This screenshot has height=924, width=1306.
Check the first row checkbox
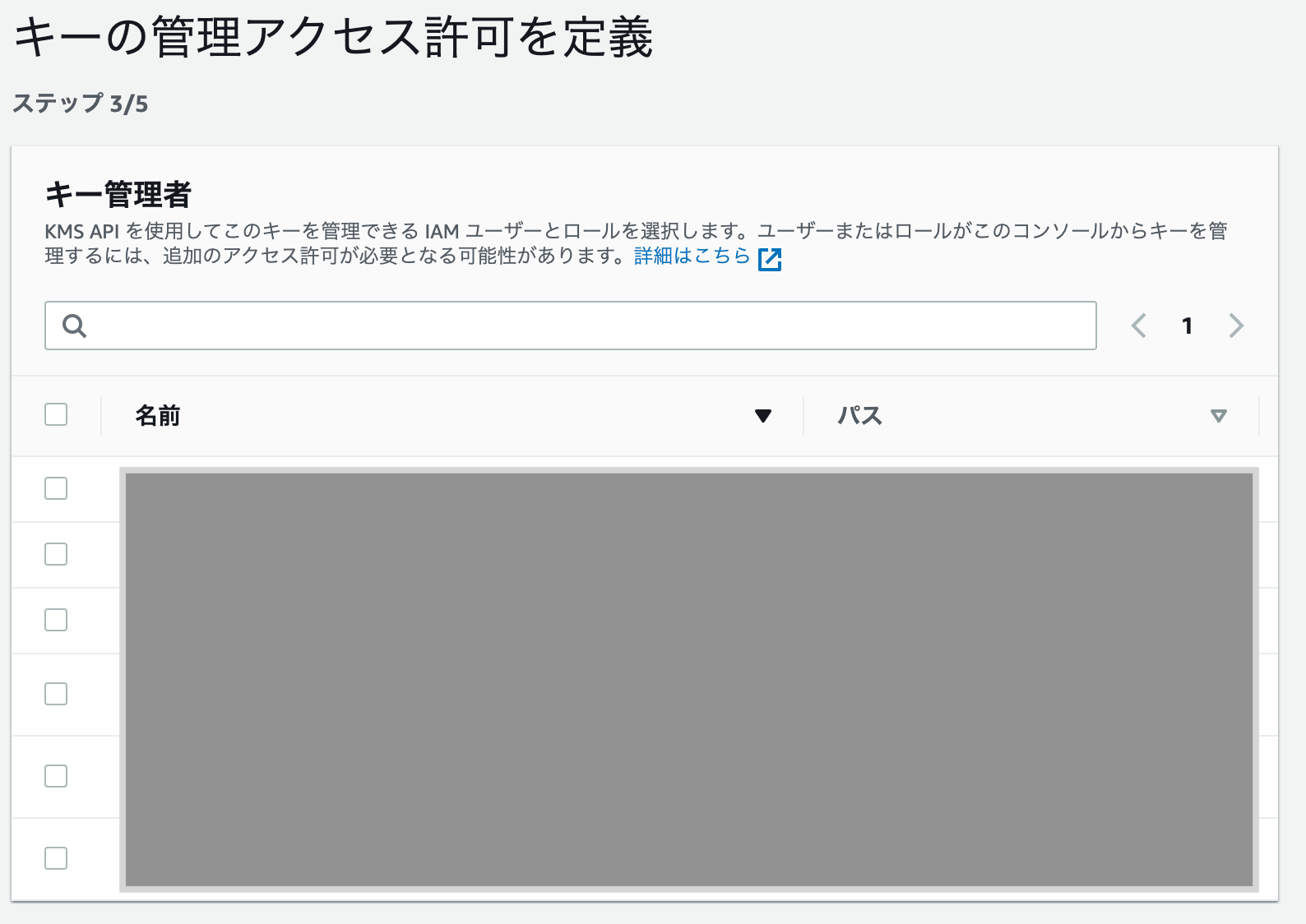(x=56, y=488)
